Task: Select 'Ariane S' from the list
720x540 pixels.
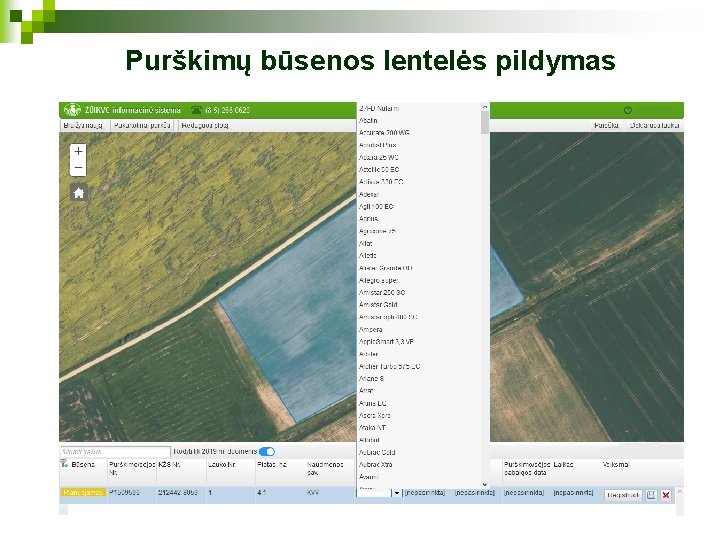Action: tap(371, 378)
